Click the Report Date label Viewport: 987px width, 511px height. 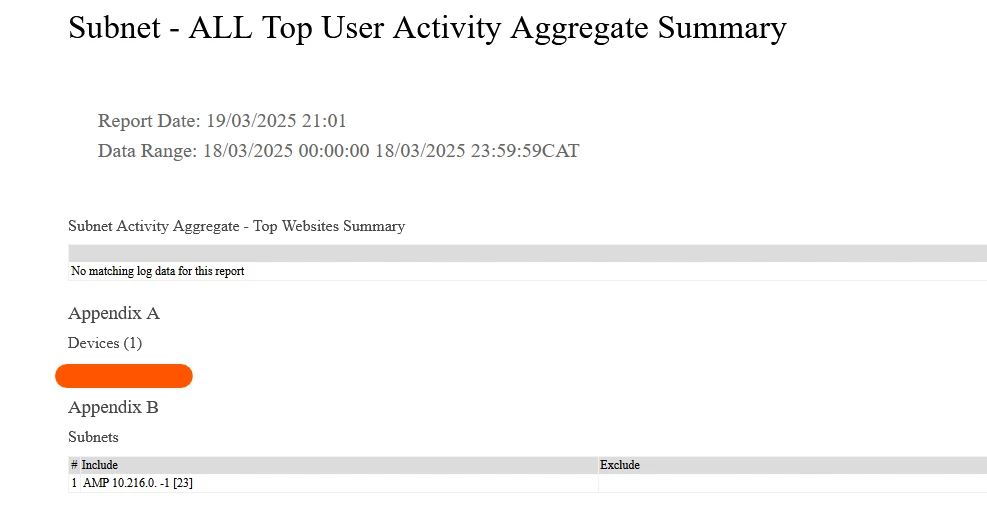tap(149, 121)
